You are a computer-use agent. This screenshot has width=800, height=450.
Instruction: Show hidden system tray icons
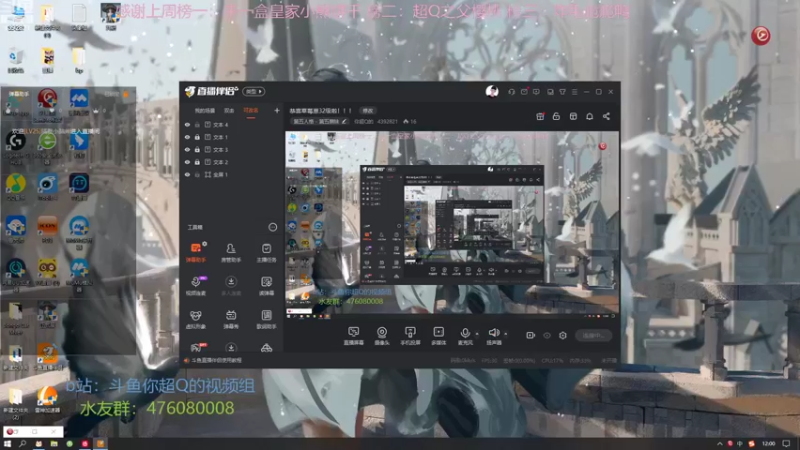tap(719, 443)
